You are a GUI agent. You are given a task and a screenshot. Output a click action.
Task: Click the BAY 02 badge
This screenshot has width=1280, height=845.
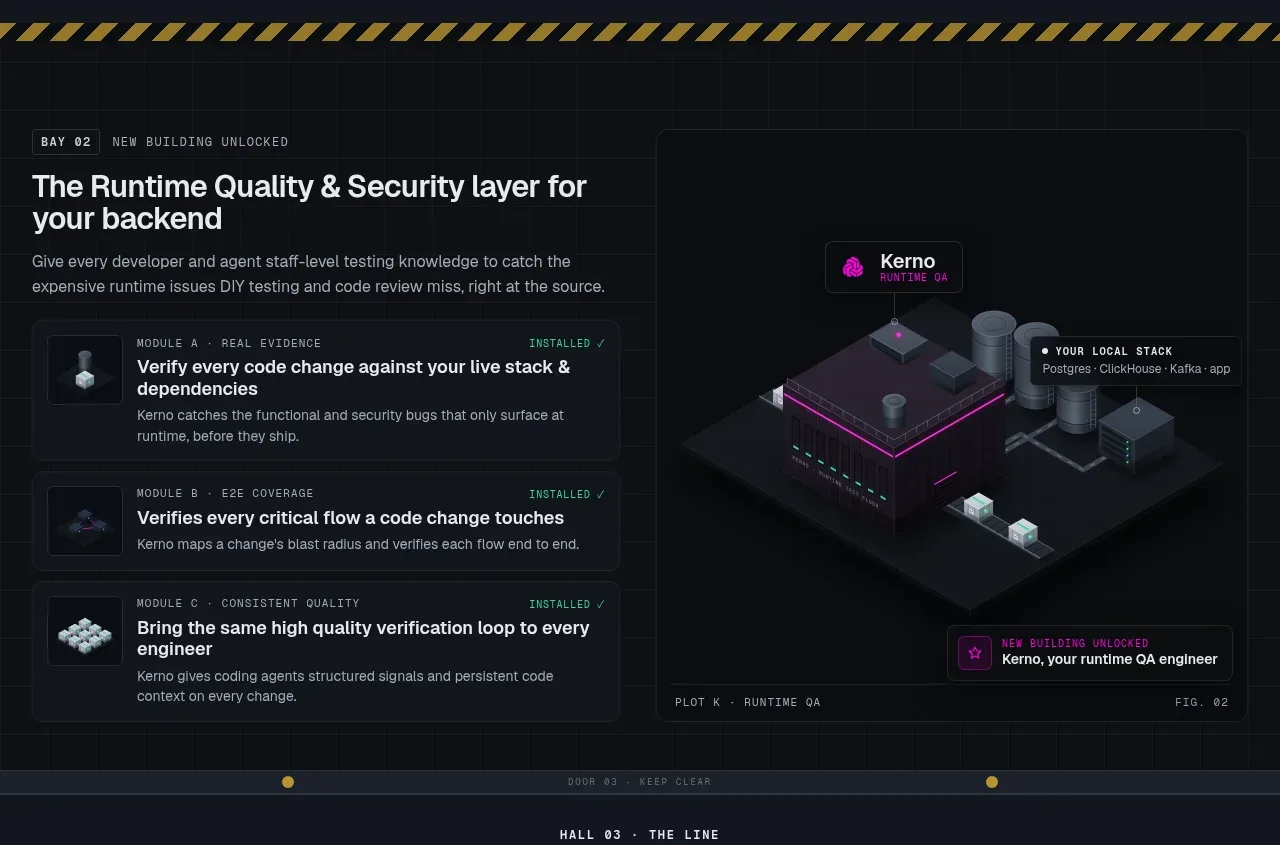(x=66, y=142)
